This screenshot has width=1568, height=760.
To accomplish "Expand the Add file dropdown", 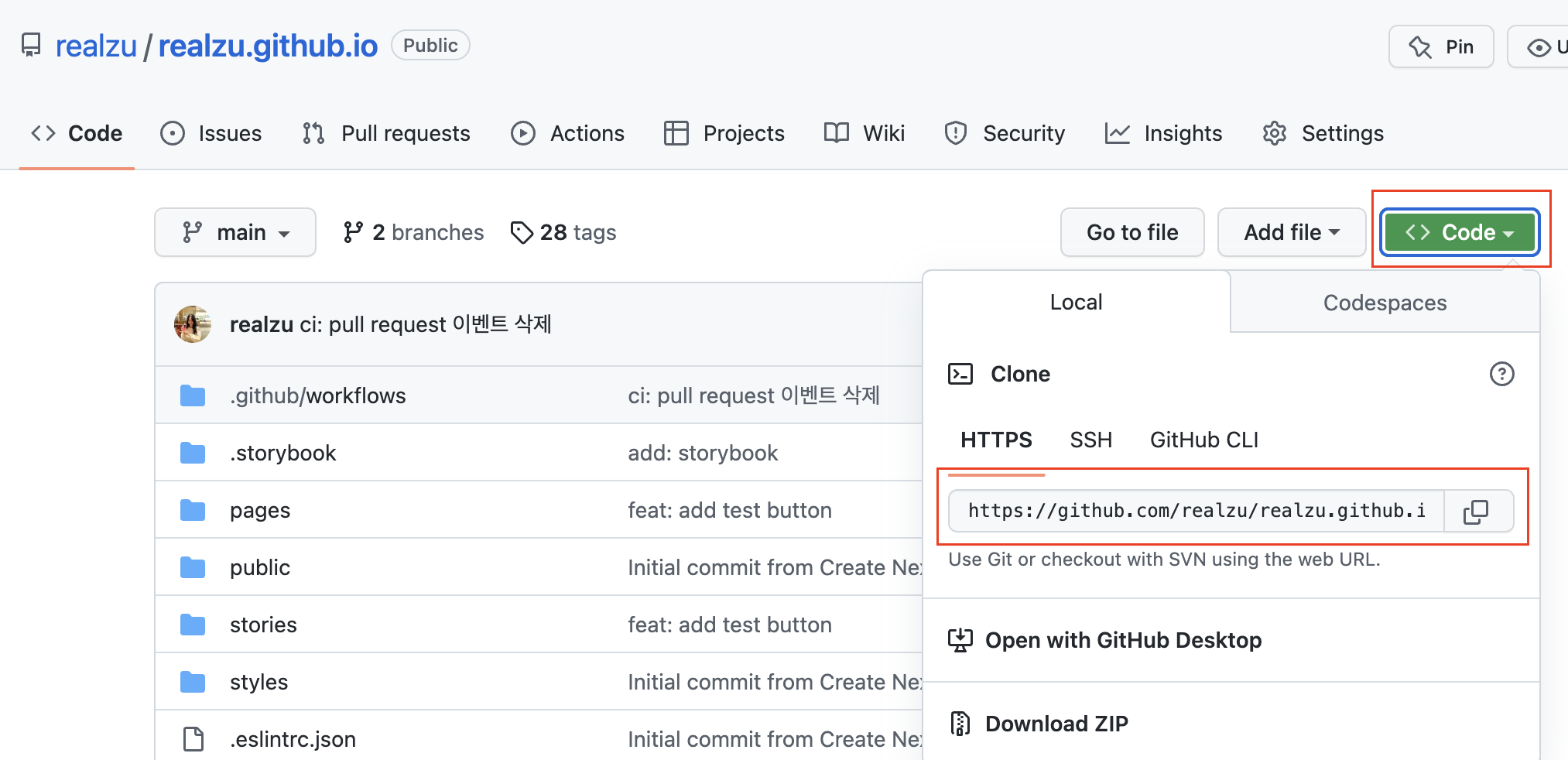I will click(x=1292, y=232).
